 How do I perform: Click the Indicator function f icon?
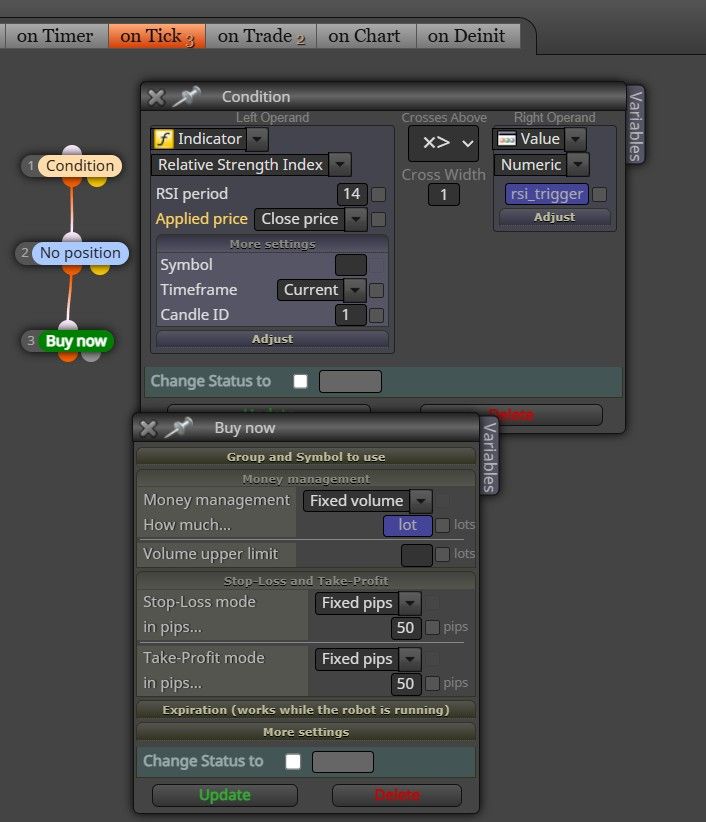tap(164, 139)
